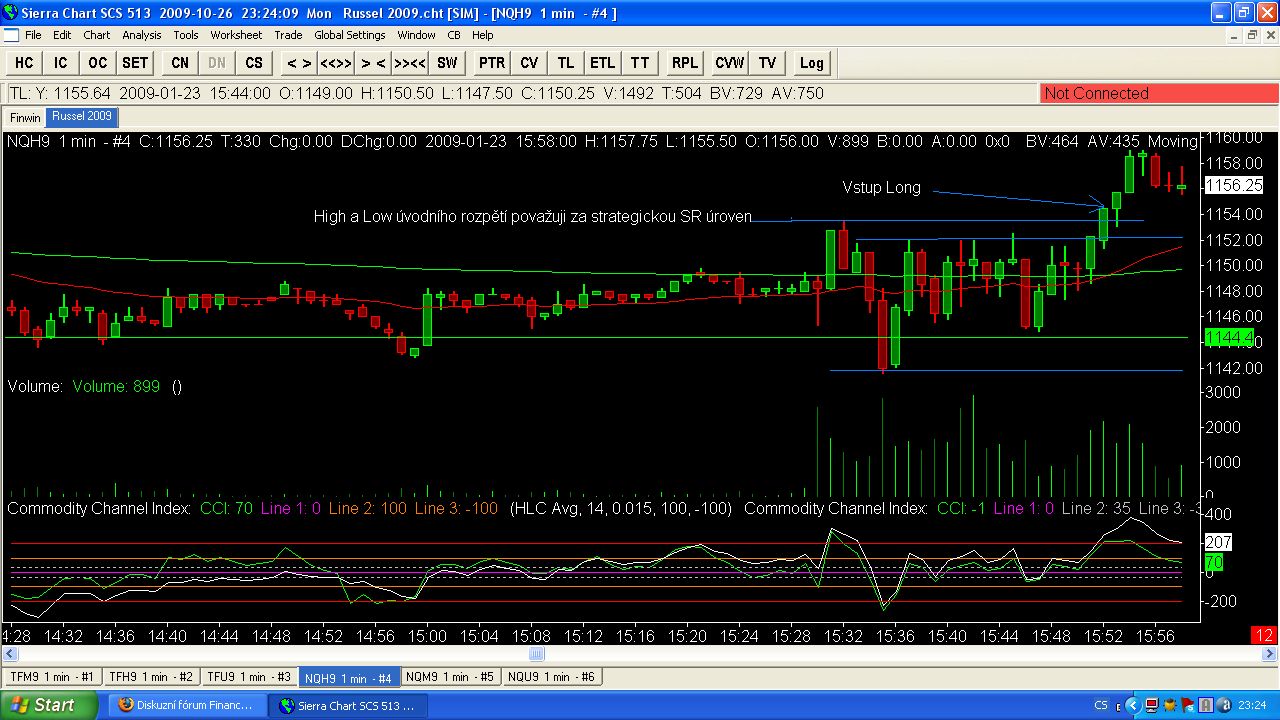
Task: Click the '<<>>' toolbar button
Action: coord(336,63)
